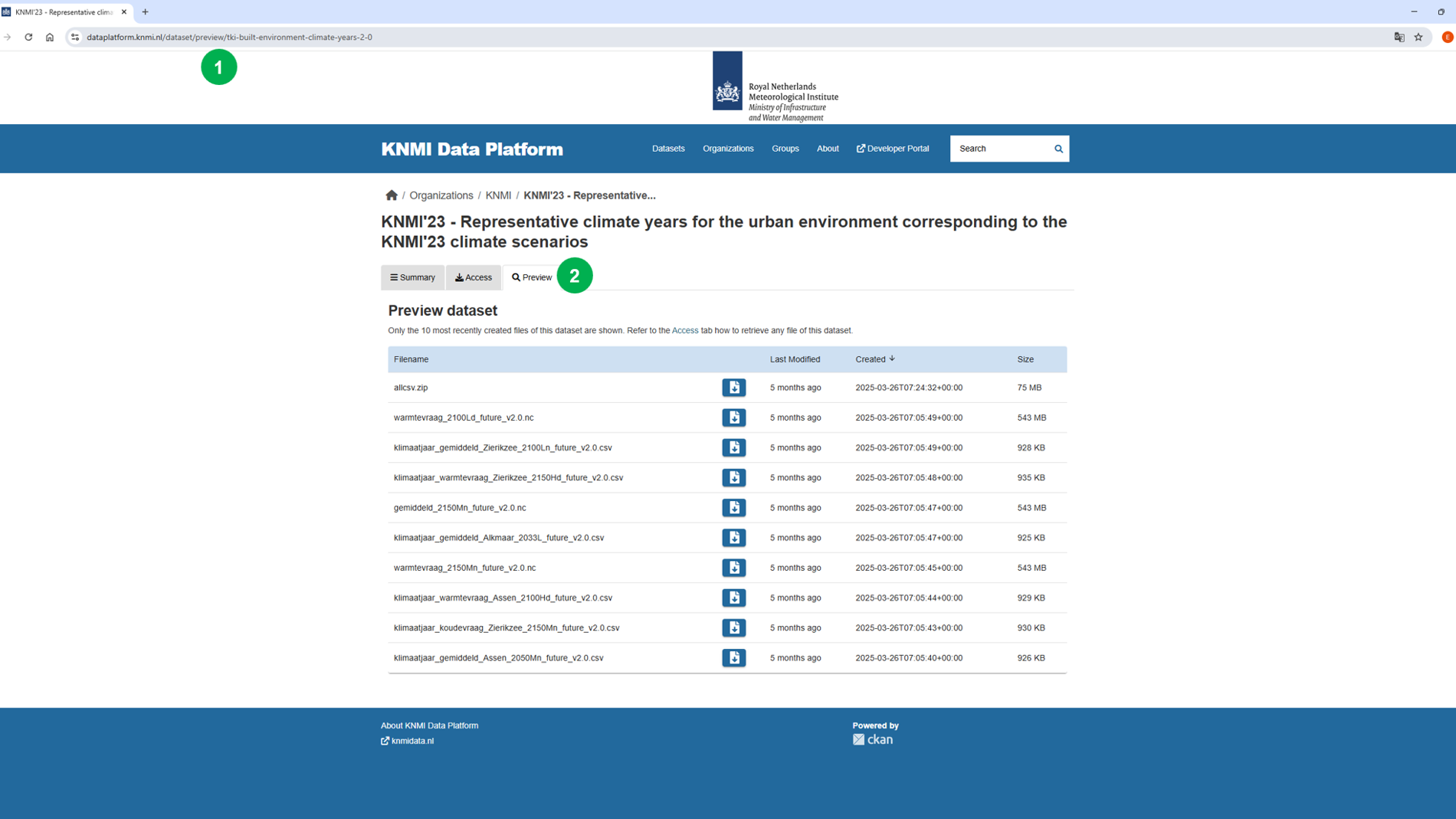Sort table by Last Modified column
This screenshot has height=819, width=1456.
(795, 359)
